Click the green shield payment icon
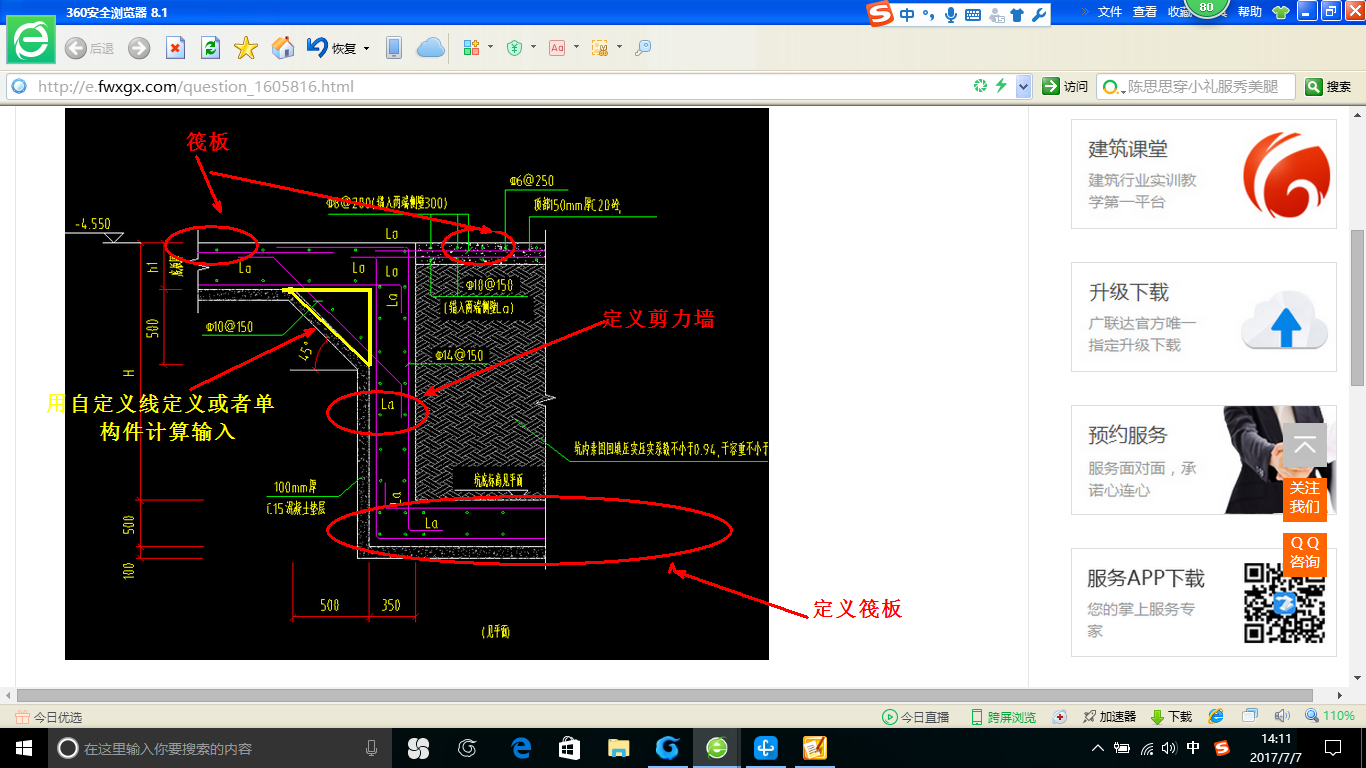The image size is (1366, 768). (x=514, y=48)
